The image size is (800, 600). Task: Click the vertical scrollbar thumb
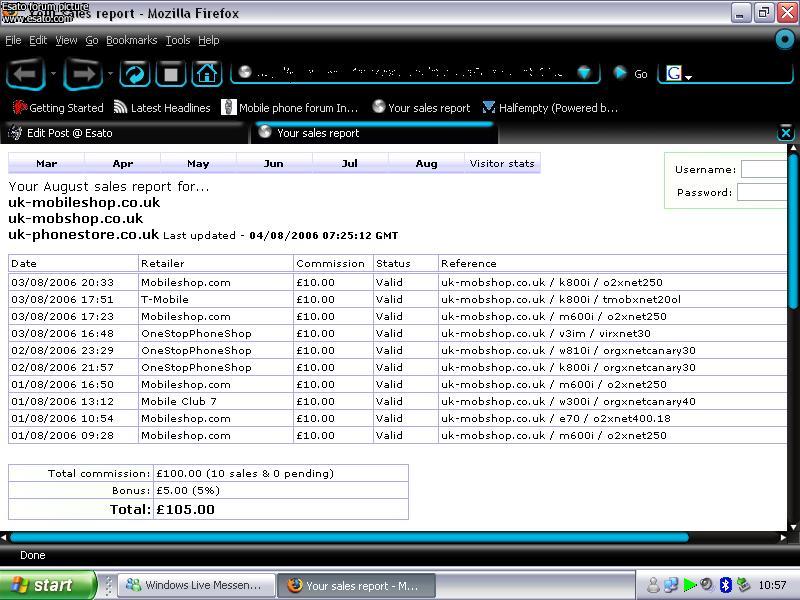pos(793,231)
